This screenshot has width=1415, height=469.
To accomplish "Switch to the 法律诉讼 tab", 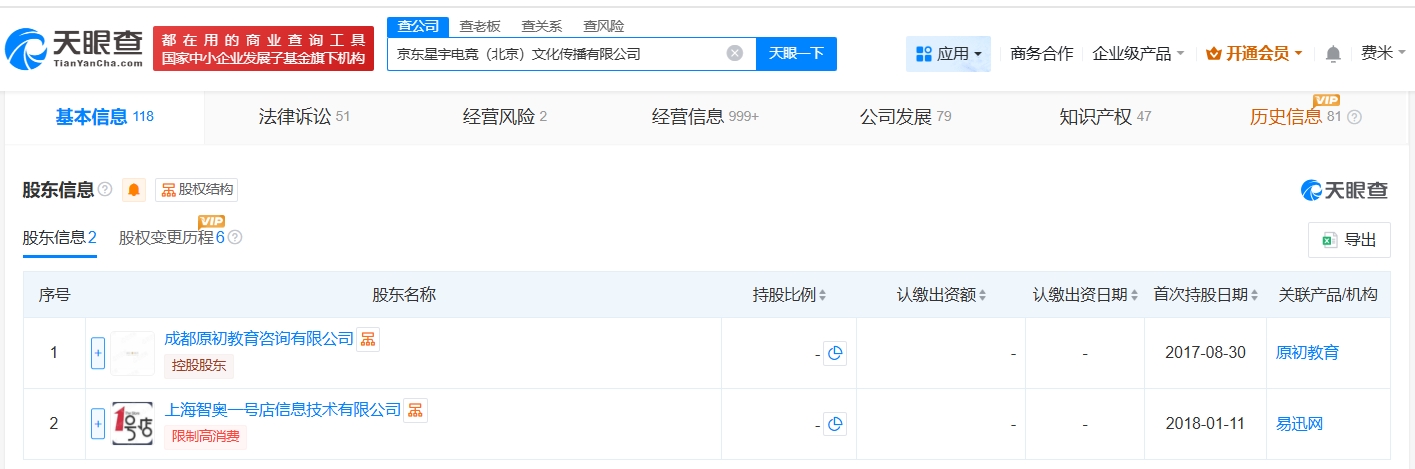I will tap(304, 117).
